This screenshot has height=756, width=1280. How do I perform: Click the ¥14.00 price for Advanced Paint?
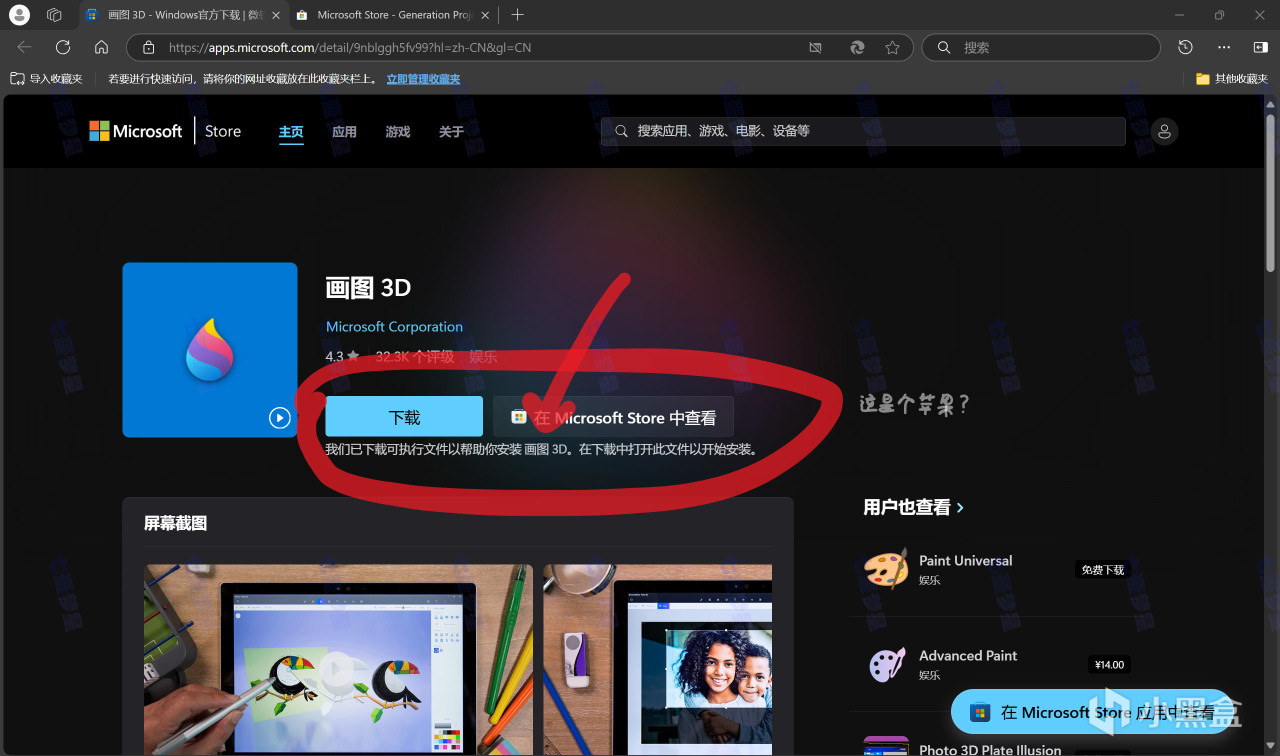pos(1109,664)
